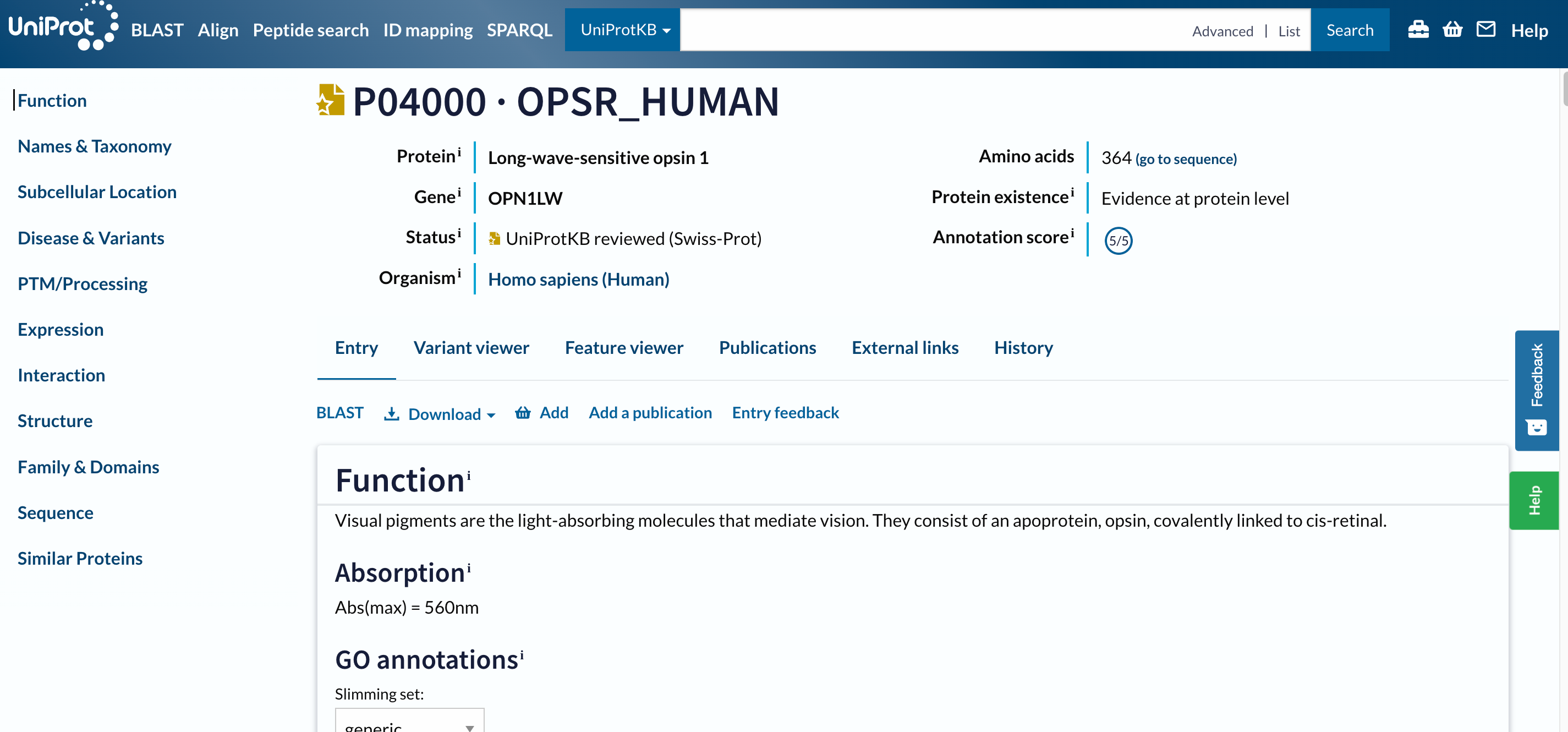
Task: Click the basket icon next to Add
Action: point(523,413)
